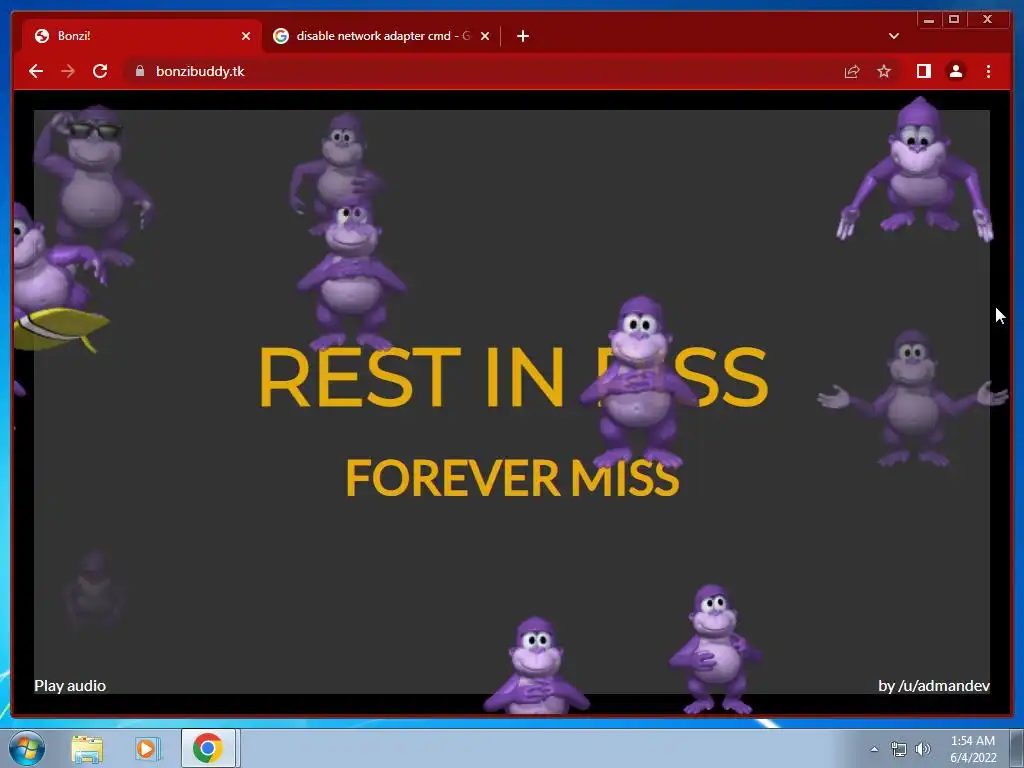This screenshot has height=768, width=1024.
Task: Open the network status tray icon
Action: coord(899,749)
